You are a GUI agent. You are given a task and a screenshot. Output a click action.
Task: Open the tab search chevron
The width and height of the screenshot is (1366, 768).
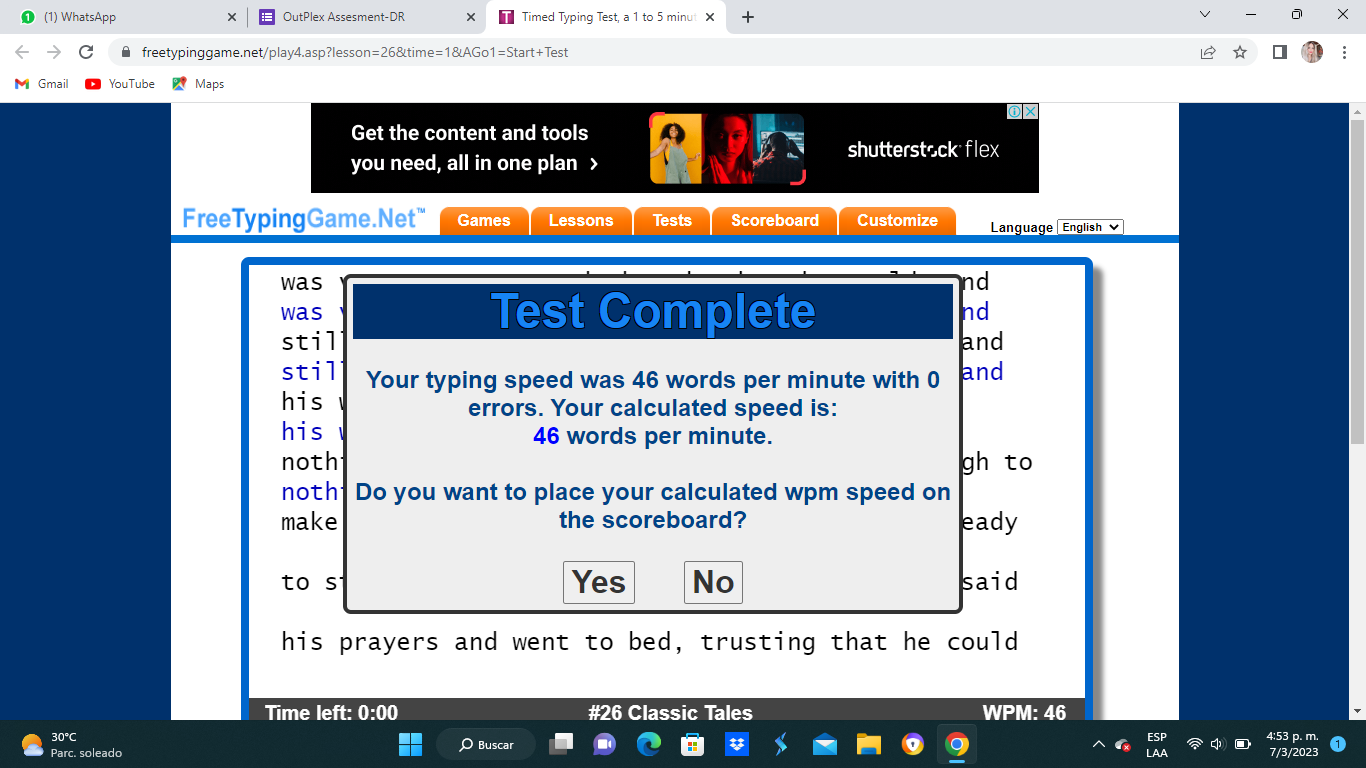click(x=1204, y=14)
